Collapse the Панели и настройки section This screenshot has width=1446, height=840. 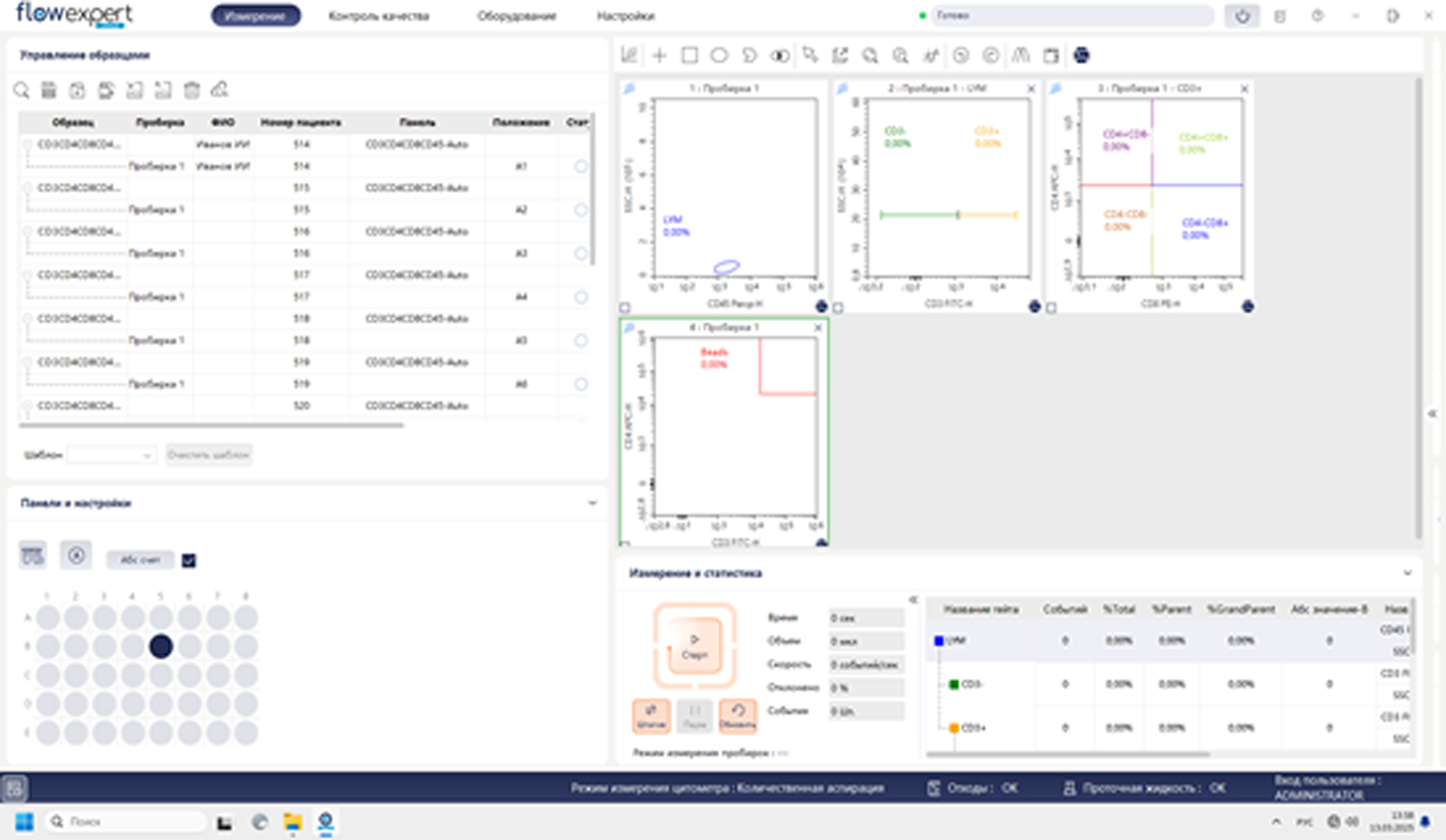click(593, 503)
